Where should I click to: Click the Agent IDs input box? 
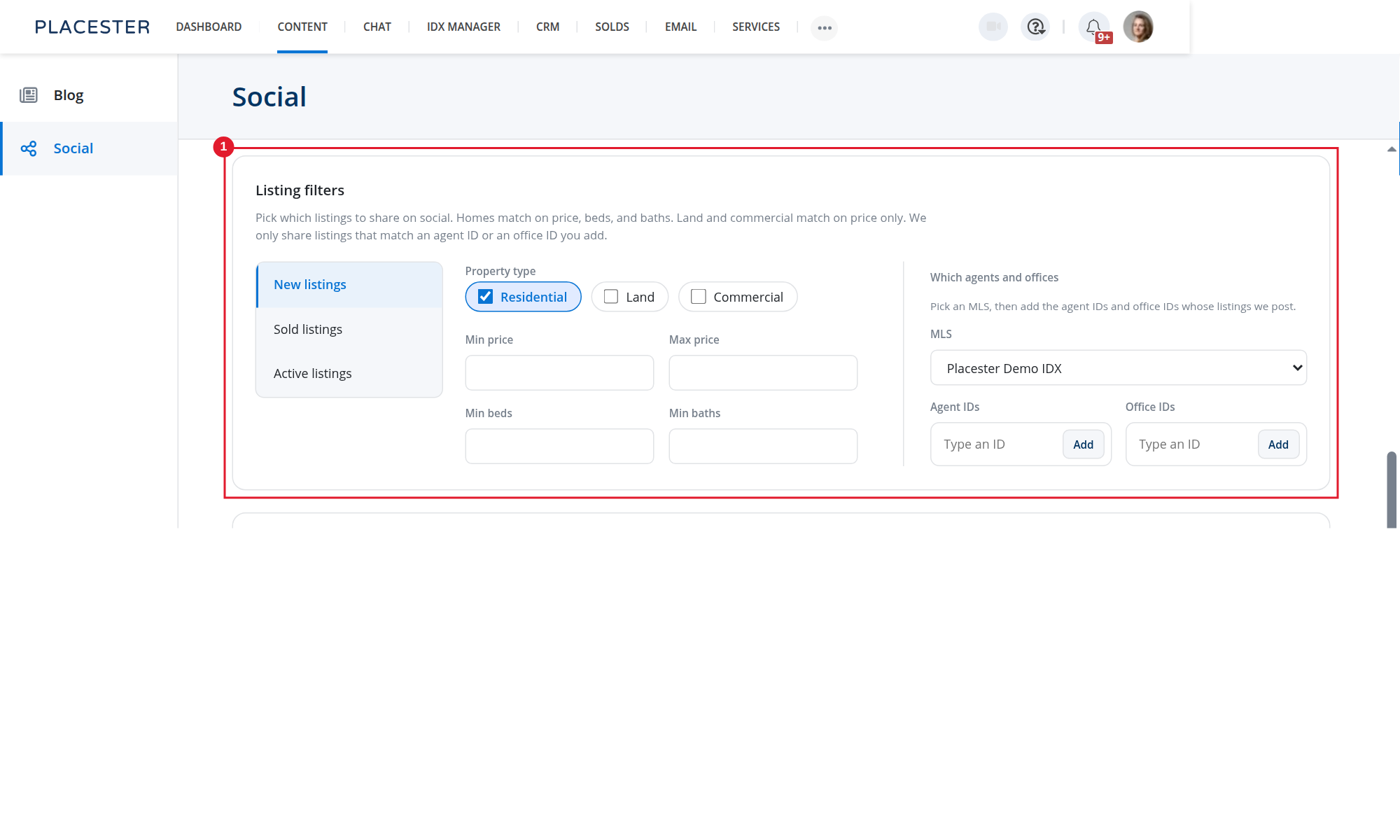(x=997, y=444)
